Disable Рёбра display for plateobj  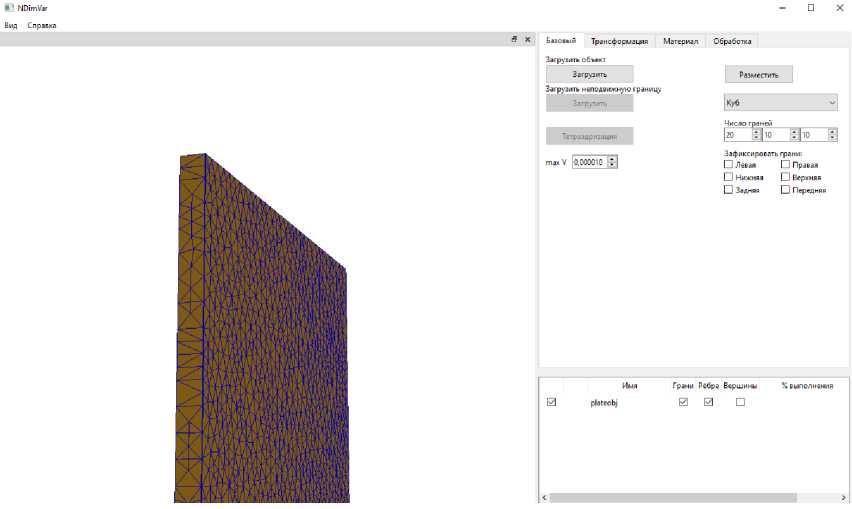[709, 402]
